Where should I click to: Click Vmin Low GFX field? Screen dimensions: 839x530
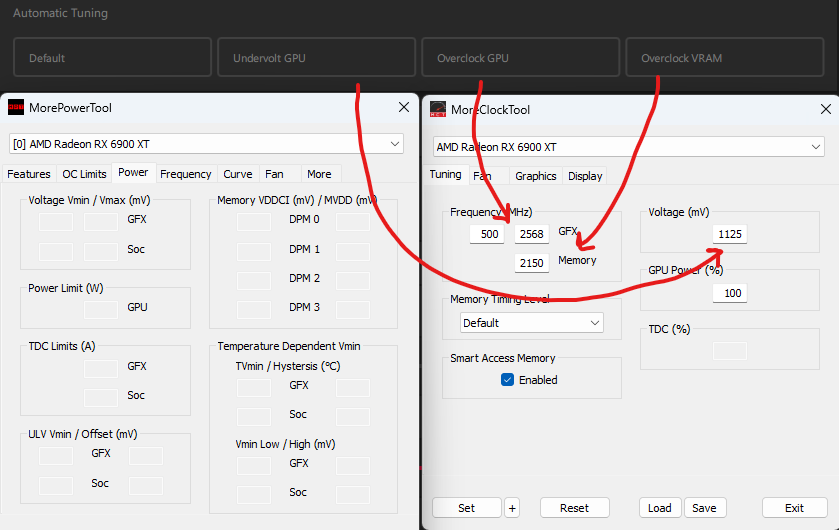click(x=254, y=466)
